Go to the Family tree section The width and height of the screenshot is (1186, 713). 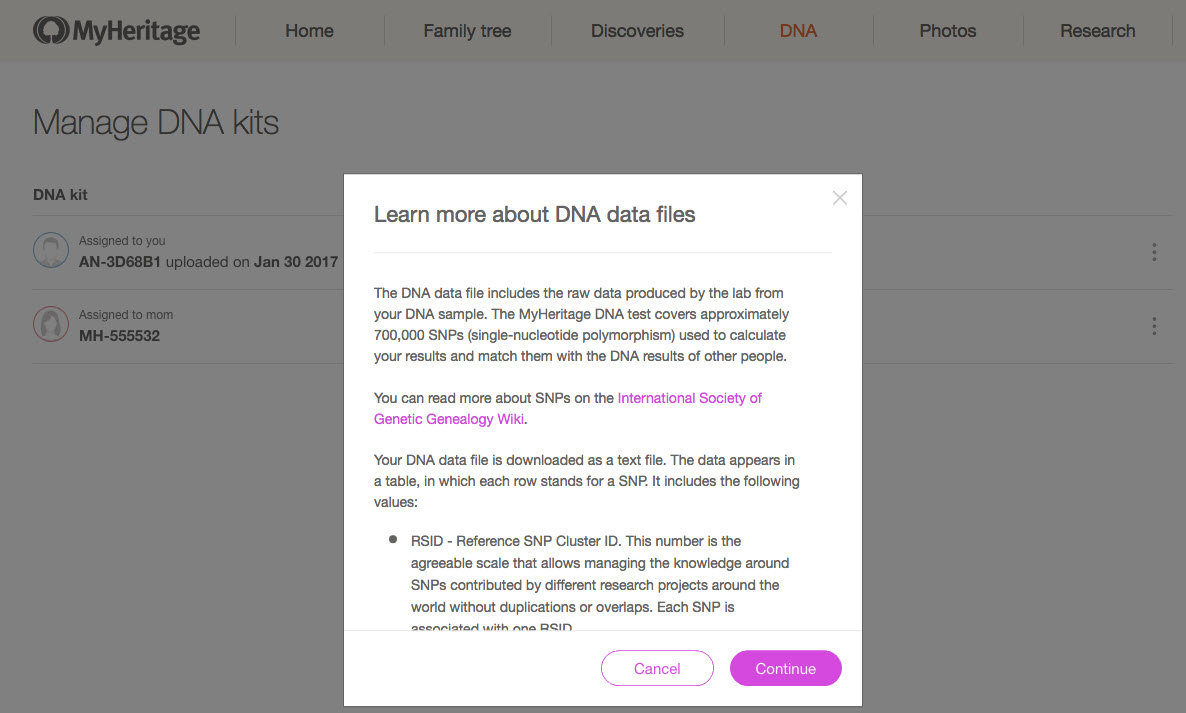[467, 30]
